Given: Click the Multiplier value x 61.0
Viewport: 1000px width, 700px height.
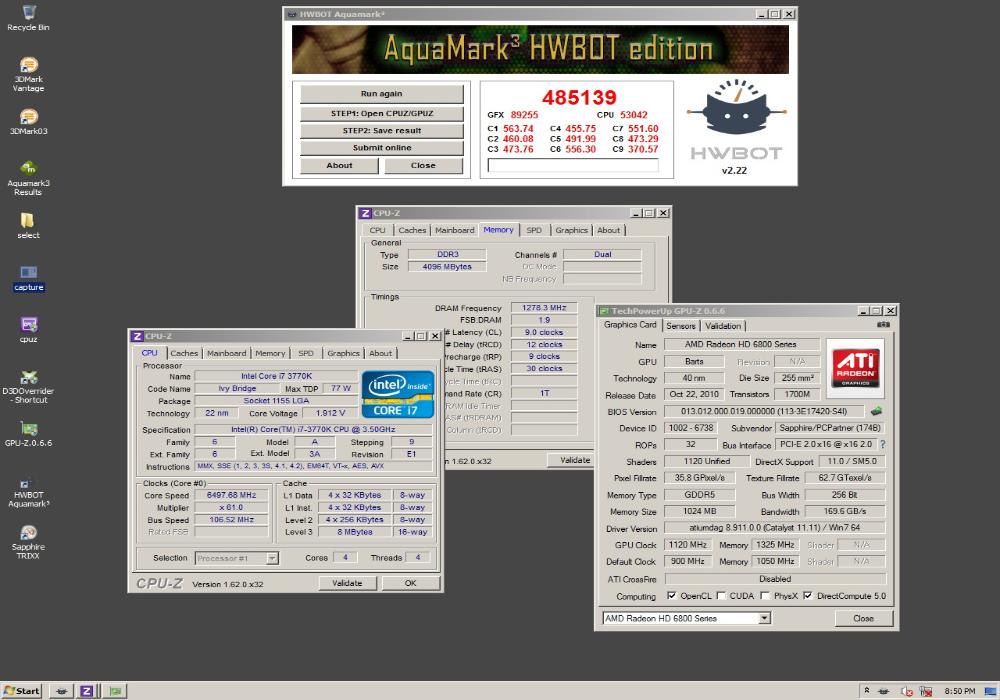Looking at the screenshot, I should 231,507.
